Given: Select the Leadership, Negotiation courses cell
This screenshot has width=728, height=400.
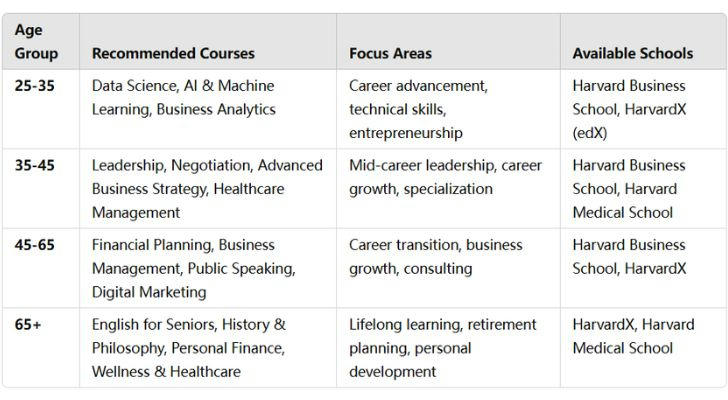Looking at the screenshot, I should 208,188.
